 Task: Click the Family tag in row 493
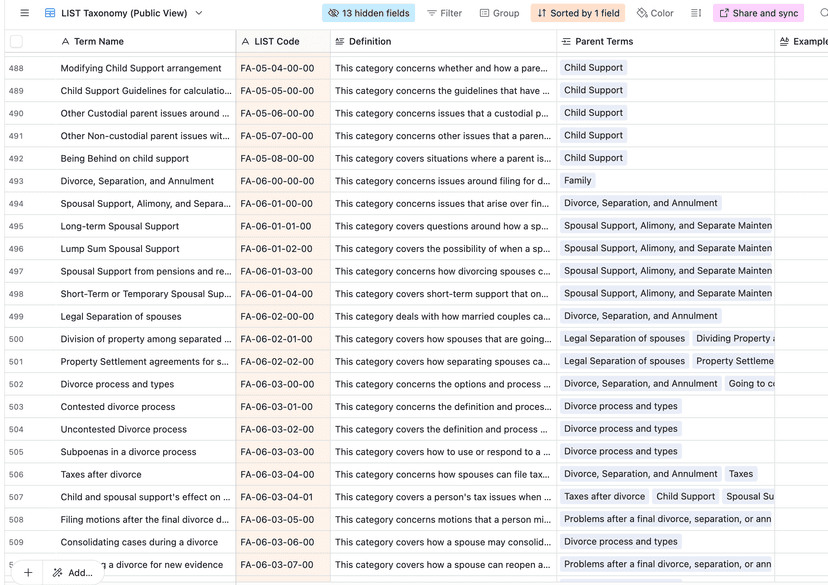click(x=580, y=181)
